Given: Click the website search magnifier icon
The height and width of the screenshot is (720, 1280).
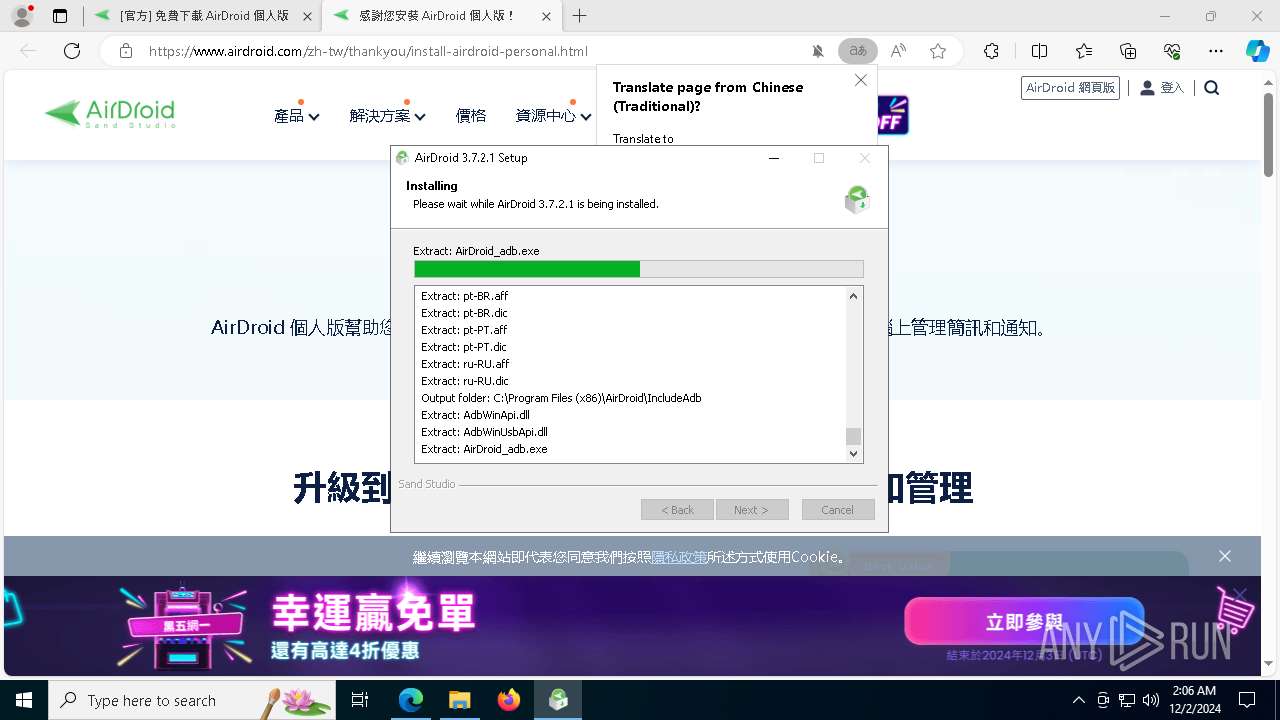Looking at the screenshot, I should click(1212, 88).
